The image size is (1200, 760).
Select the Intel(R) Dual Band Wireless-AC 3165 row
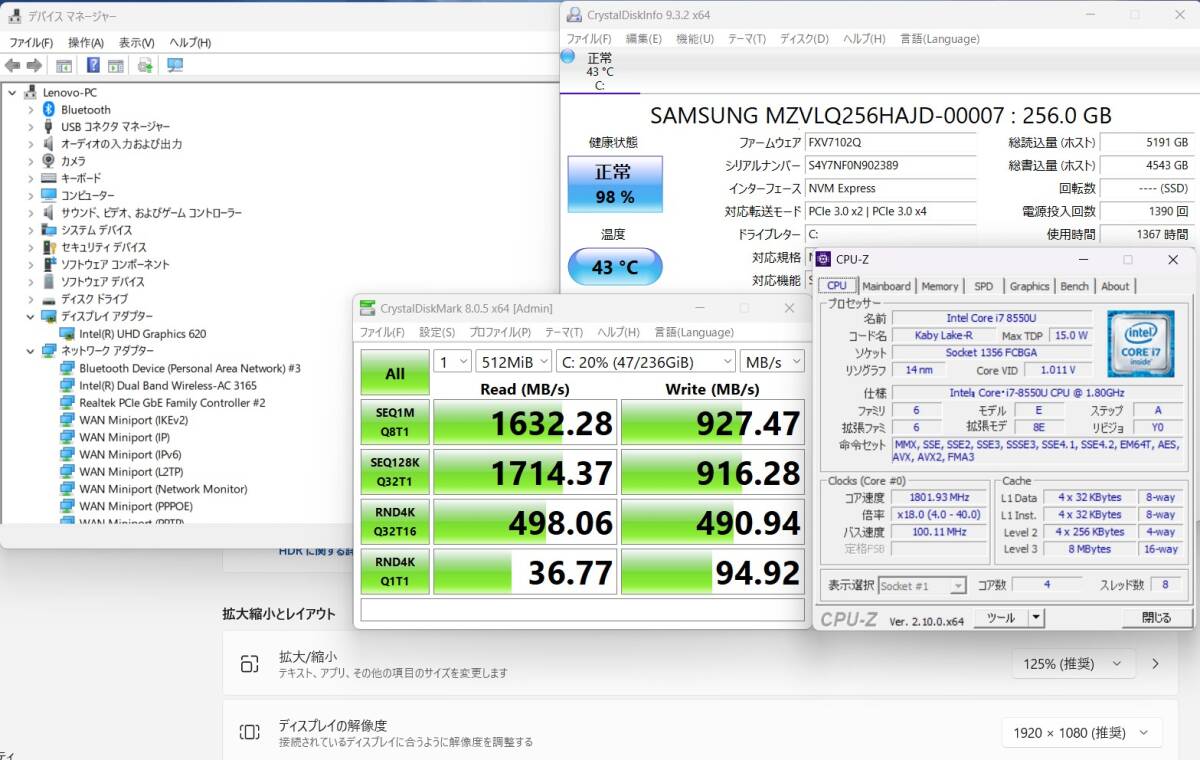168,386
